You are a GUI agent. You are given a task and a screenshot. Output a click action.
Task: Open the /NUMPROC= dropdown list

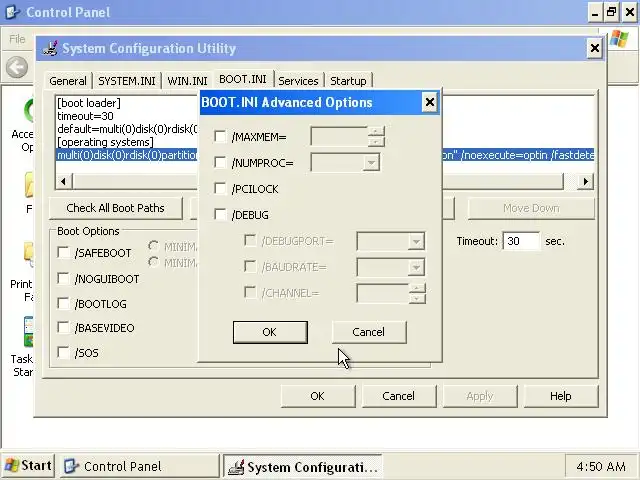(x=371, y=163)
